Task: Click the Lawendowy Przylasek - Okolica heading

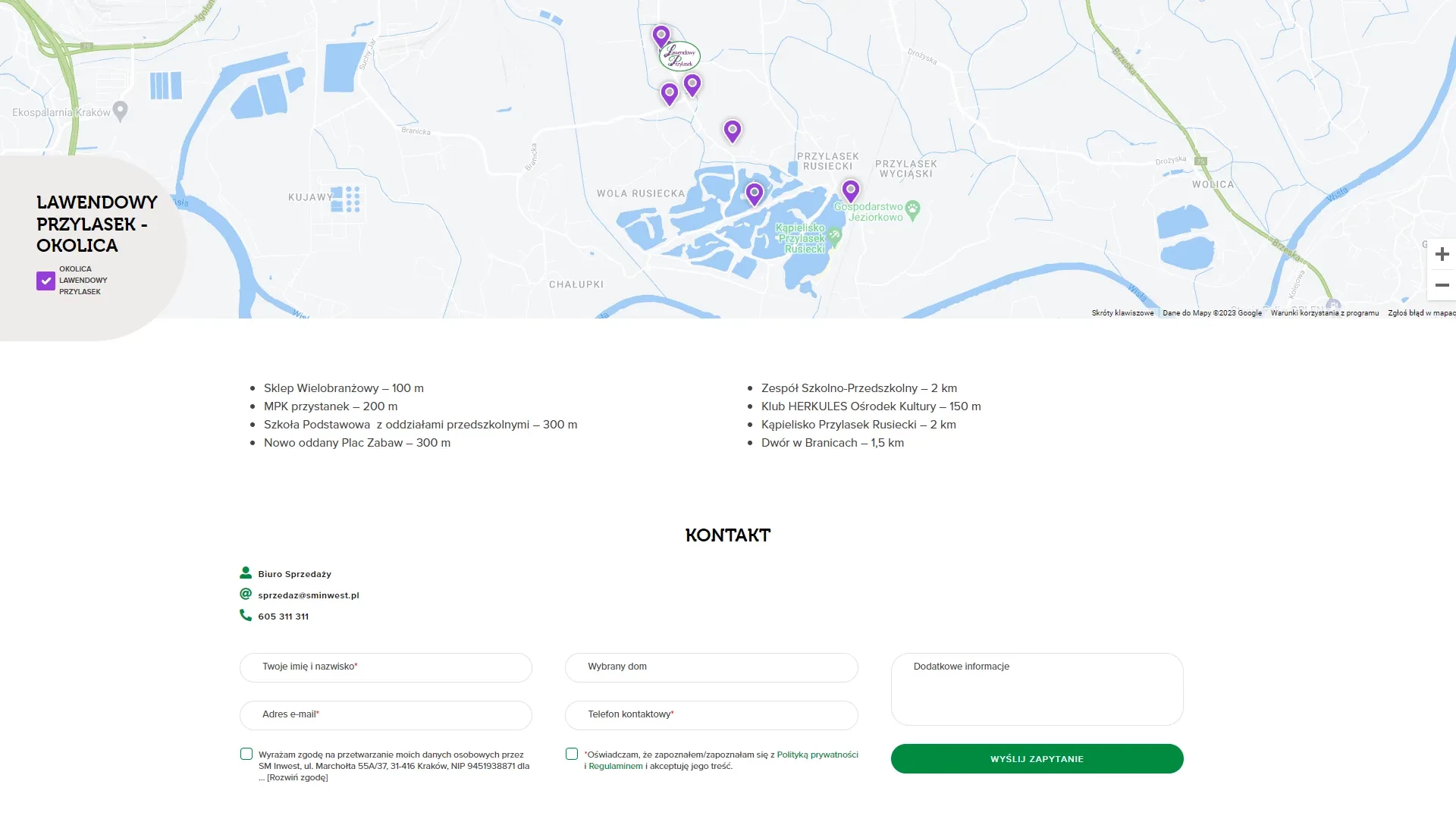Action: 97,224
